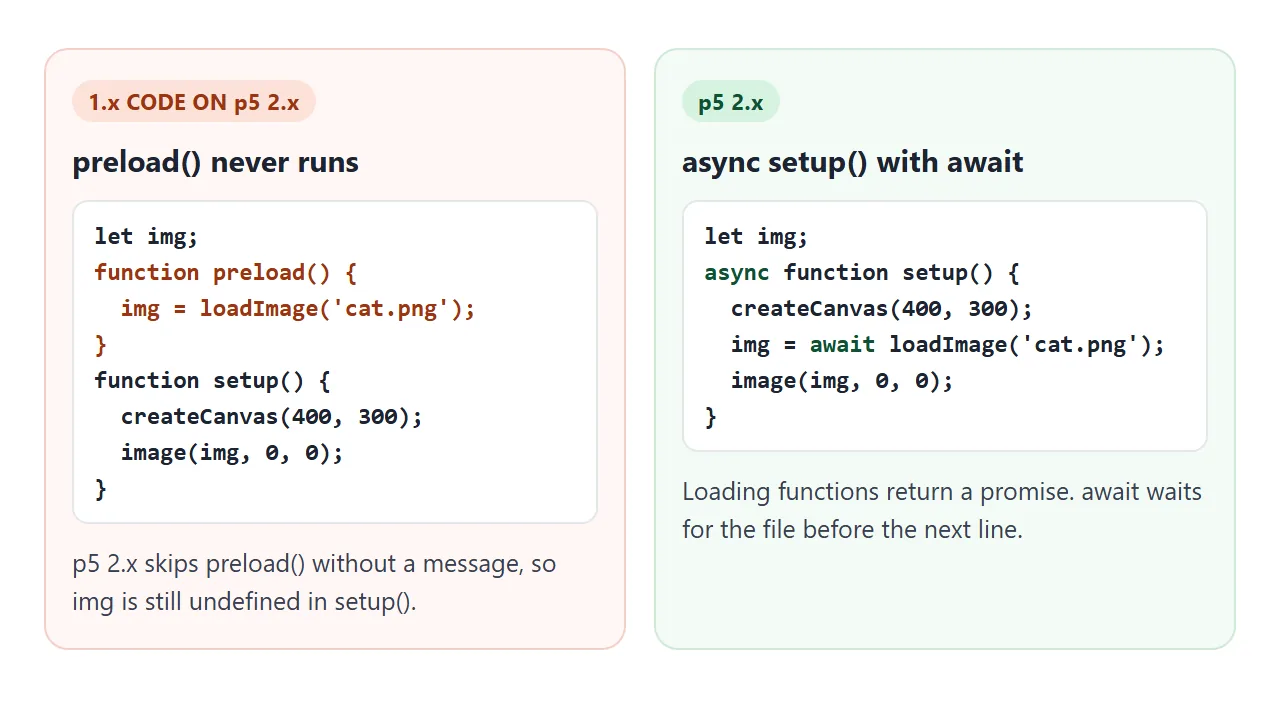Click the heading 'preload() never runs'
Viewport: 1280px width, 702px height.
[x=215, y=162]
